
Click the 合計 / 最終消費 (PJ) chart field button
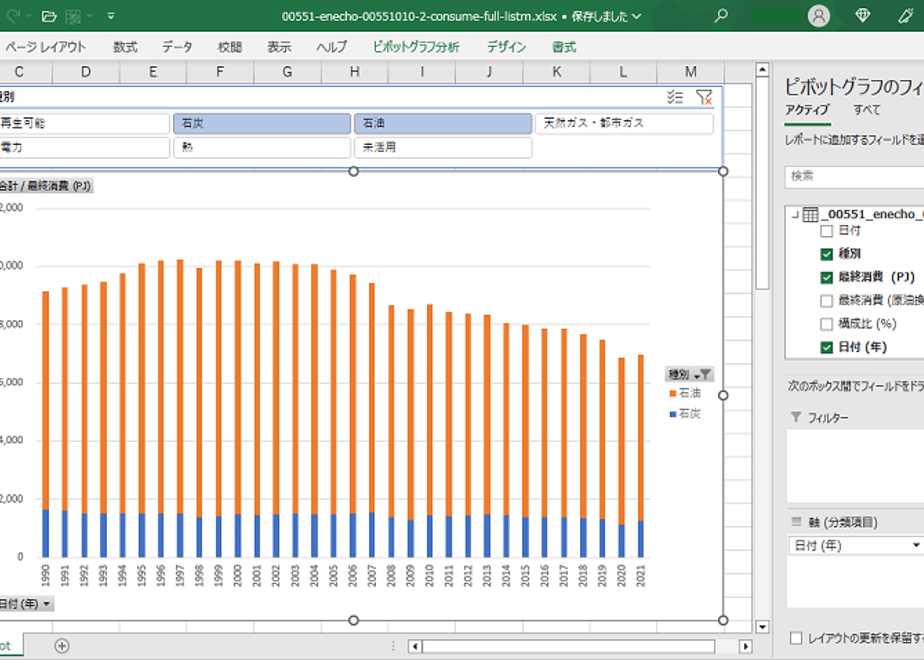coord(45,186)
